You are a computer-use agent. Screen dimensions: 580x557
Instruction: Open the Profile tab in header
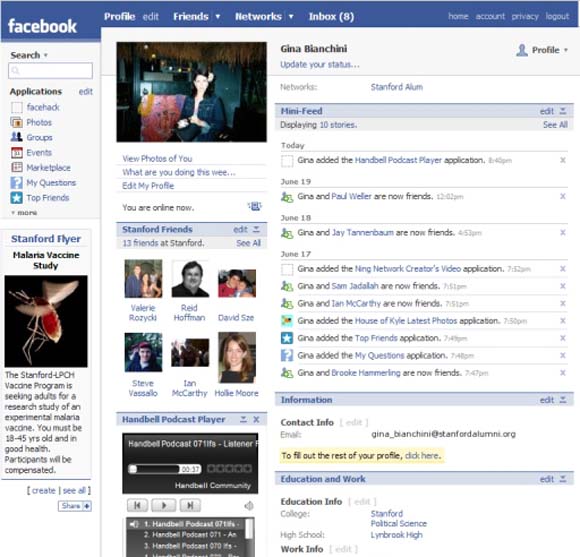[119, 17]
